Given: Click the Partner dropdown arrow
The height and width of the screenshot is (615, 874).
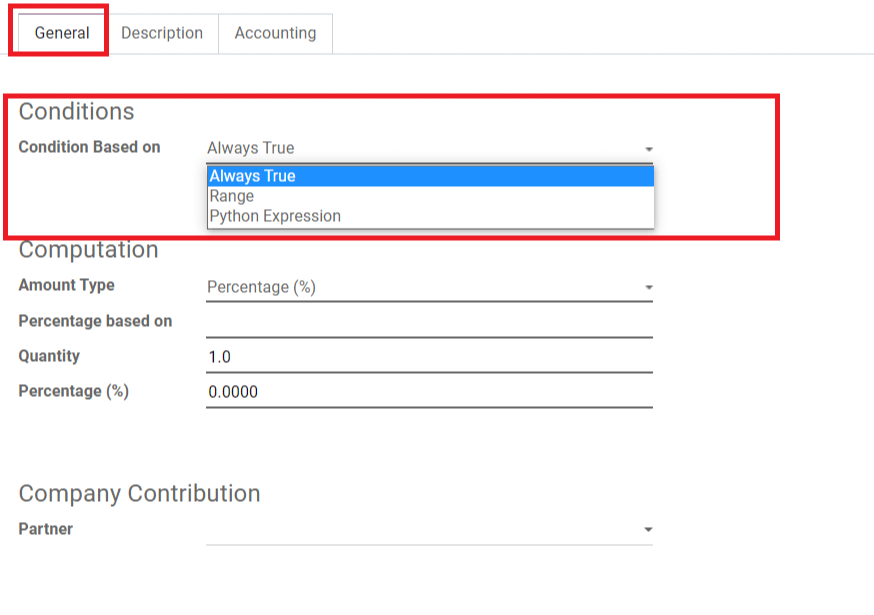Looking at the screenshot, I should (648, 529).
